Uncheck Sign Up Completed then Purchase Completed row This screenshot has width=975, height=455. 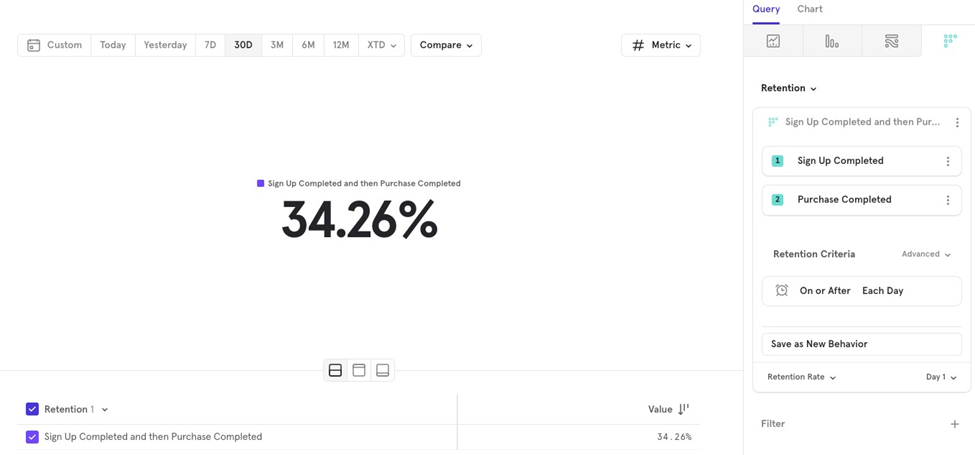click(x=32, y=437)
